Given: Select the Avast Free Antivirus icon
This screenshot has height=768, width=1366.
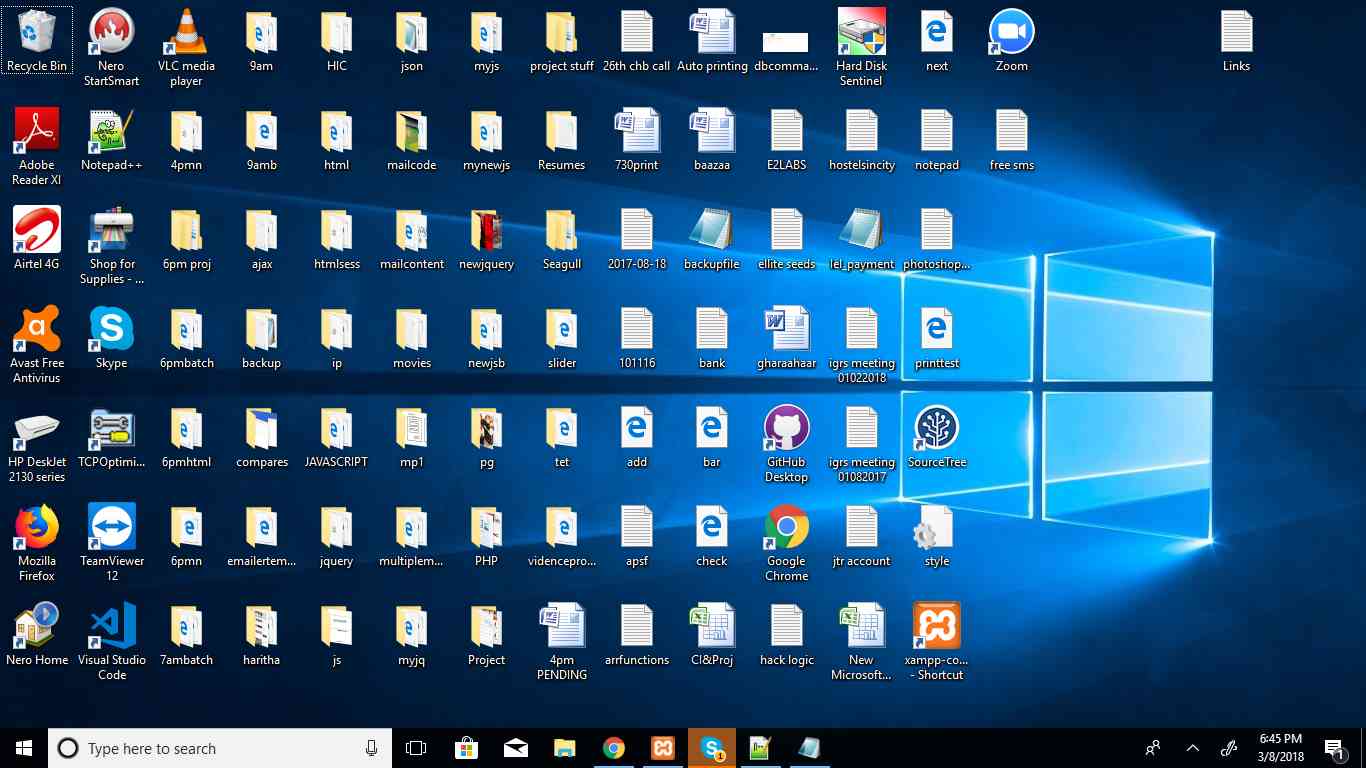Looking at the screenshot, I should coord(37,330).
